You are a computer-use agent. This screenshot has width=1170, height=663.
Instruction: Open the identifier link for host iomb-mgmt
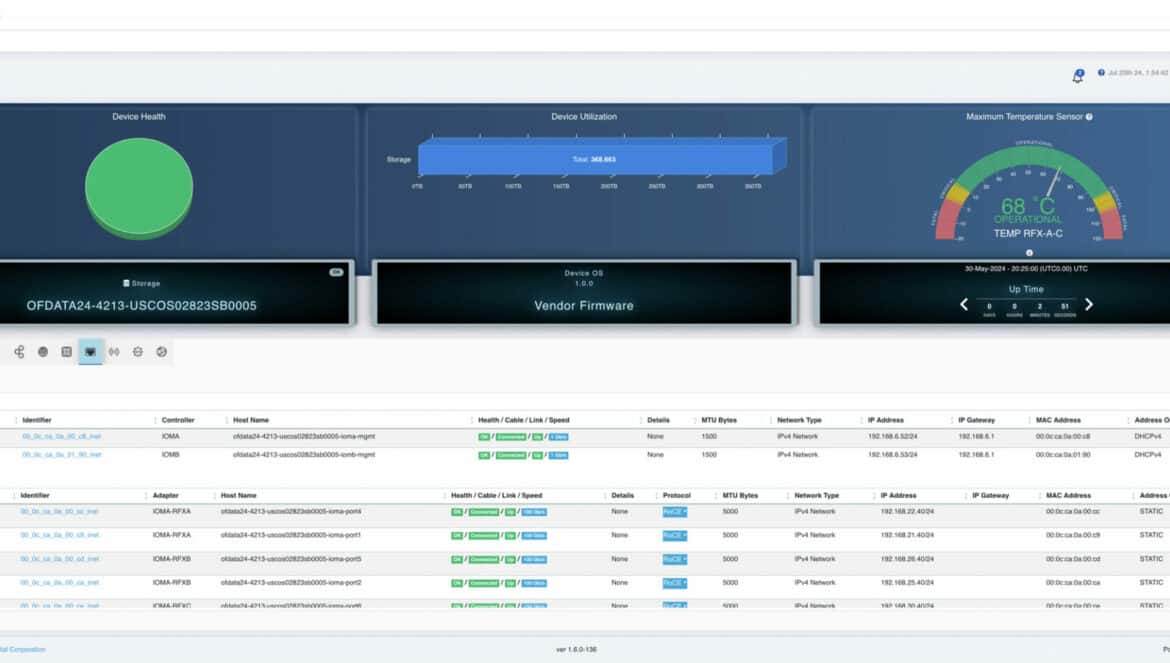(x=61, y=454)
